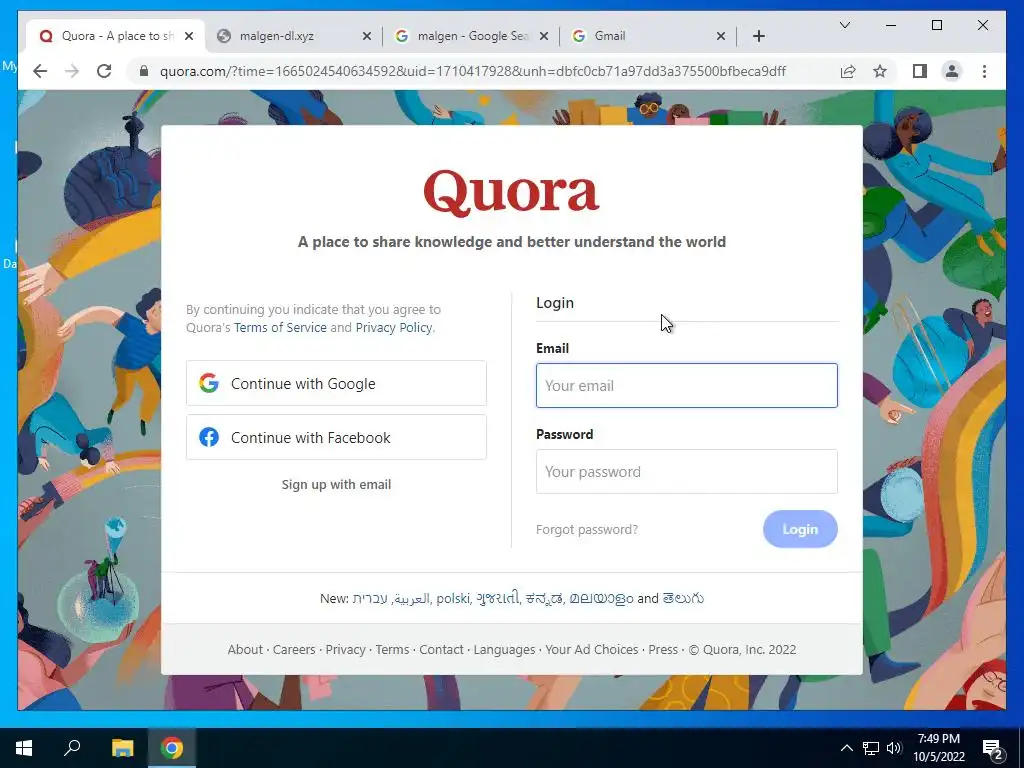
Task: Close the Gmail tab
Action: 721,36
